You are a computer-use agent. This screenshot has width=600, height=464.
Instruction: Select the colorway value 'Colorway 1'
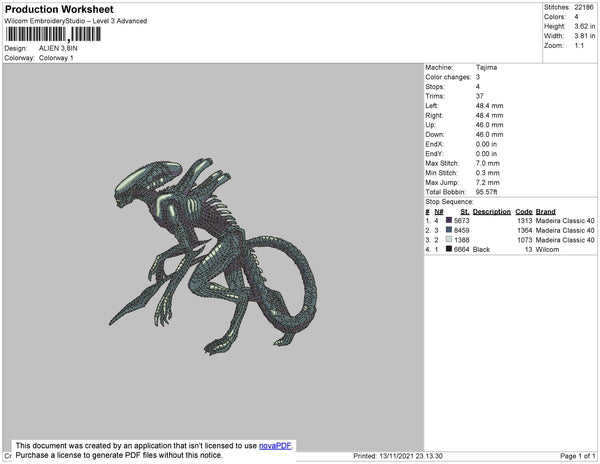[56, 58]
